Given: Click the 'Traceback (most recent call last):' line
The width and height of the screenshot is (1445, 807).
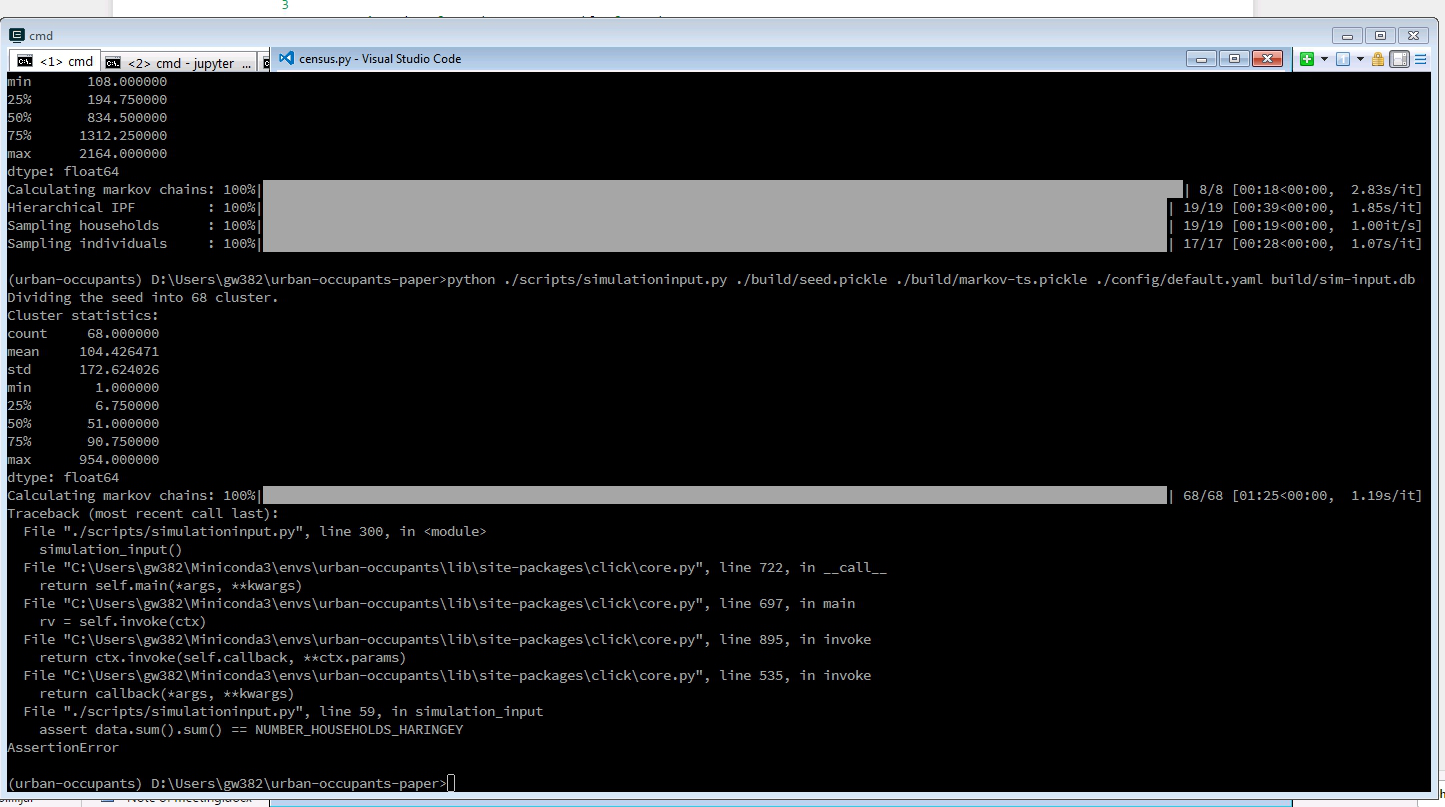Looking at the screenshot, I should point(143,514).
